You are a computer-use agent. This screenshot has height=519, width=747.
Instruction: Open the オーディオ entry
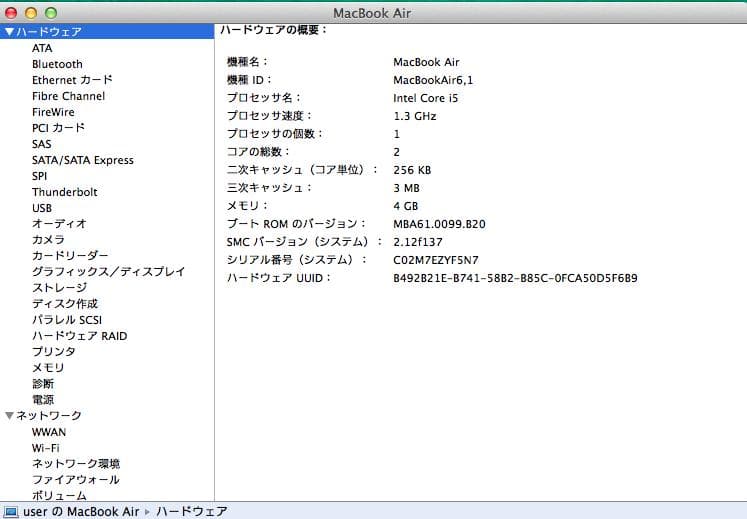pyautogui.click(x=60, y=224)
